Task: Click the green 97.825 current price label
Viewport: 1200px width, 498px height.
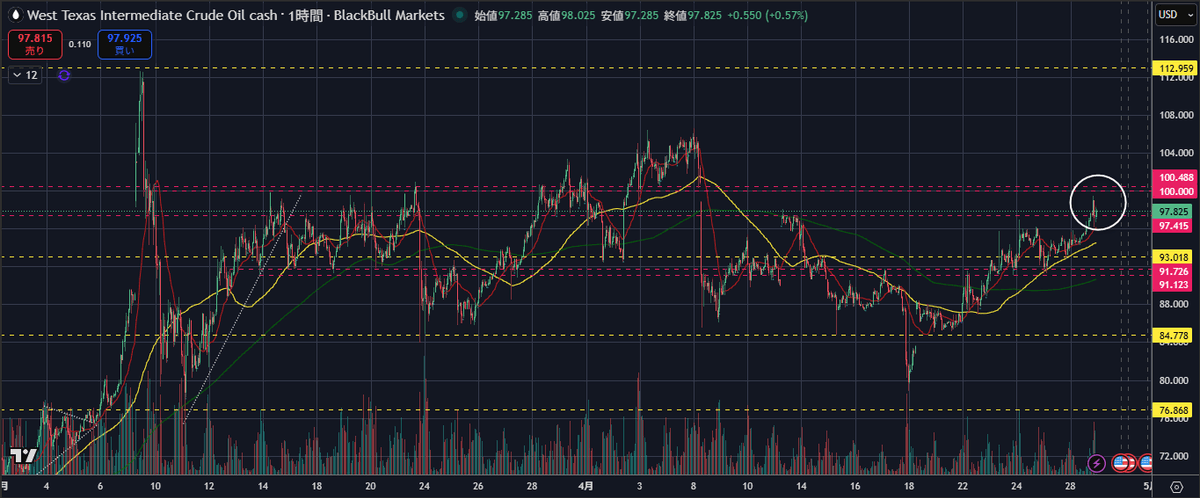Action: [1174, 212]
